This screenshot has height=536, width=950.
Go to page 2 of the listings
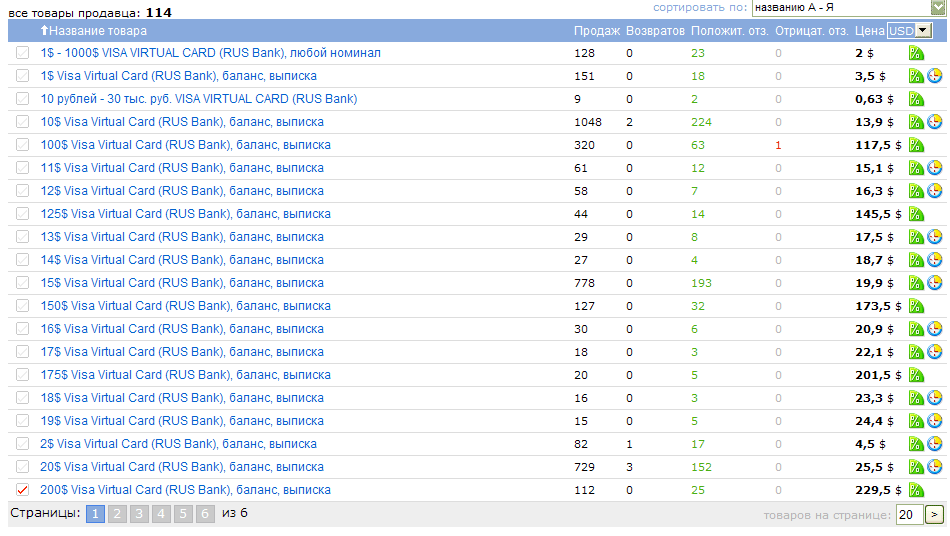(x=117, y=514)
